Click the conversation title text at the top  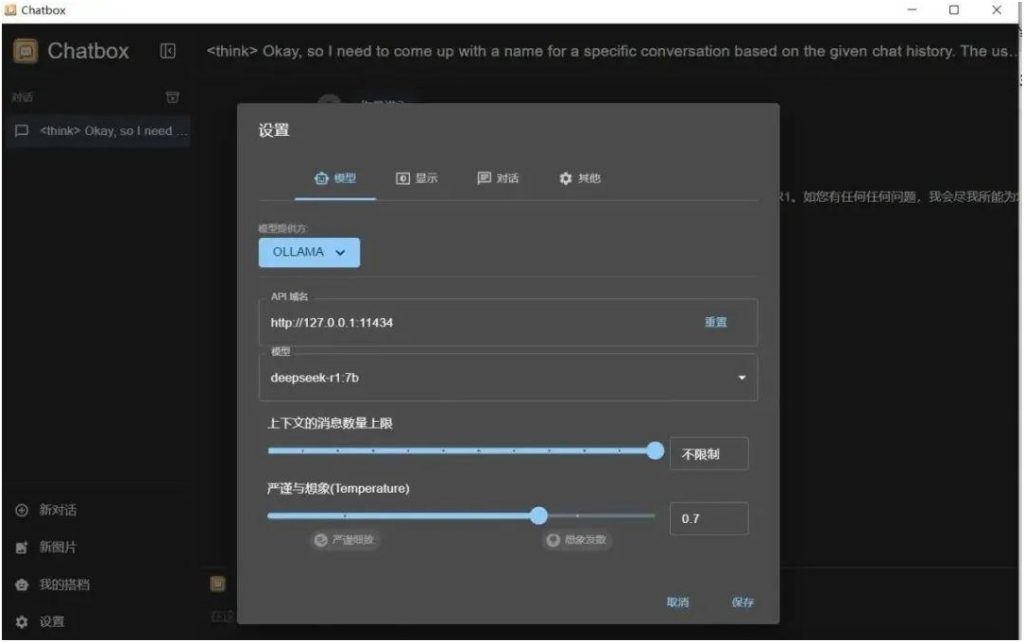click(611, 51)
